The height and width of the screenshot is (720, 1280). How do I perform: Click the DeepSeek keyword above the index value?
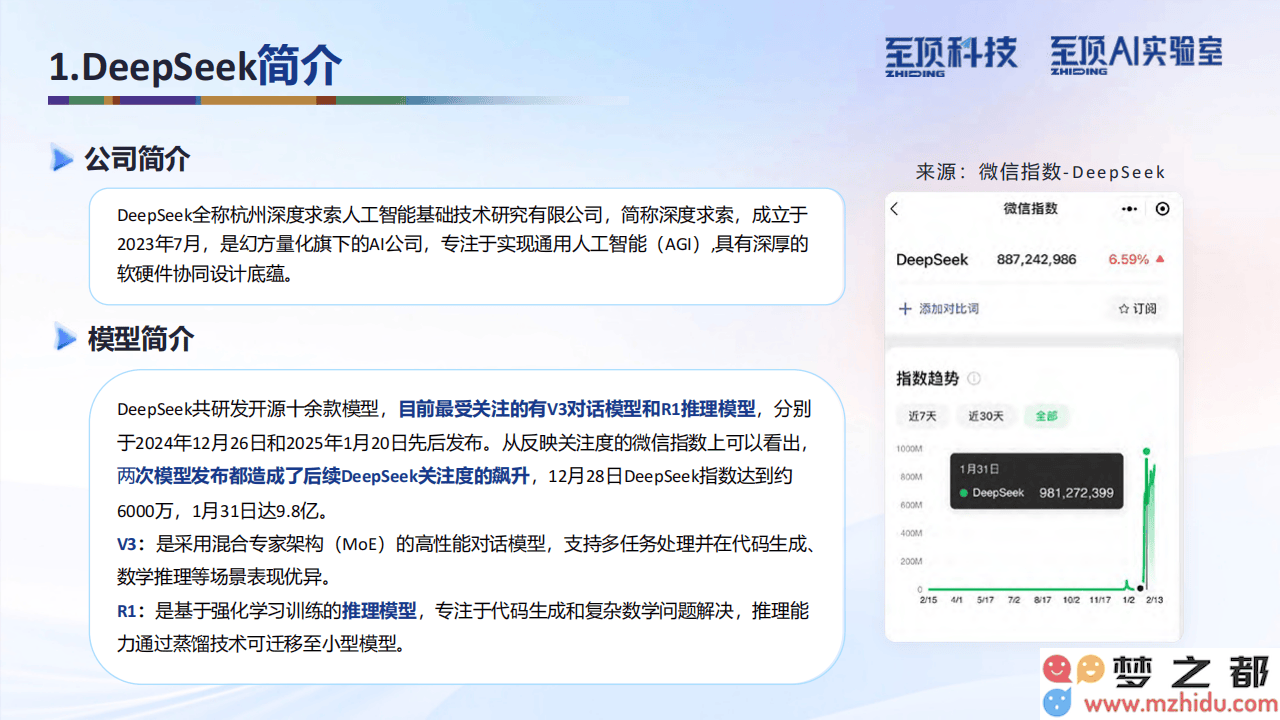[x=932, y=260]
